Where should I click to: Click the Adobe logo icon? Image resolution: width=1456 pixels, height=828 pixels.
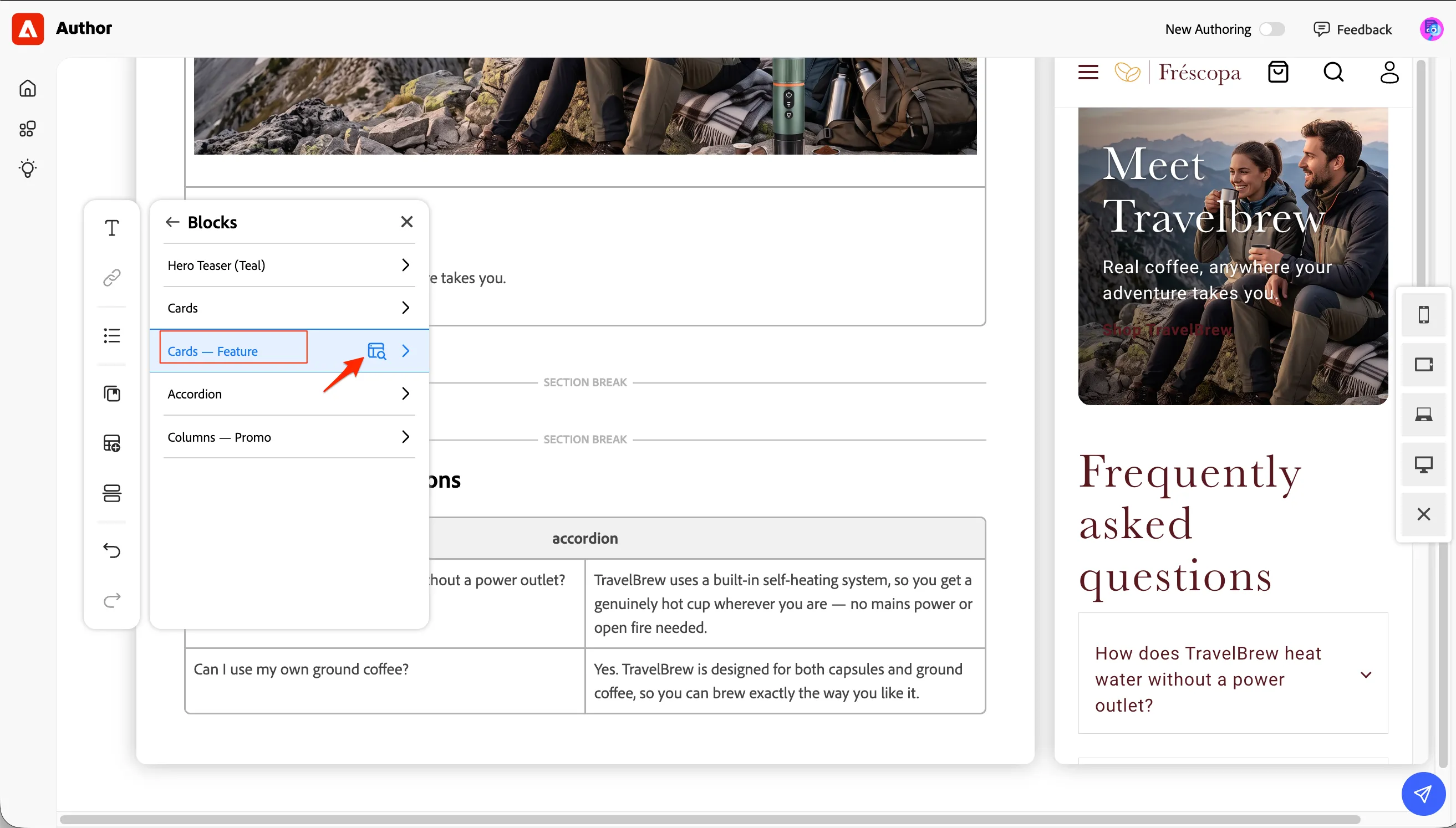point(28,28)
